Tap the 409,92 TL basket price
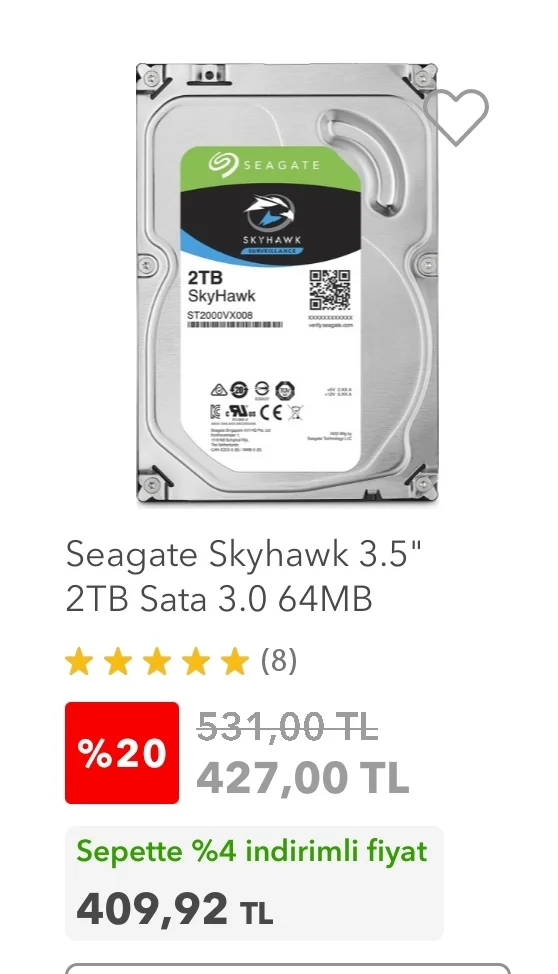 (x=175, y=909)
